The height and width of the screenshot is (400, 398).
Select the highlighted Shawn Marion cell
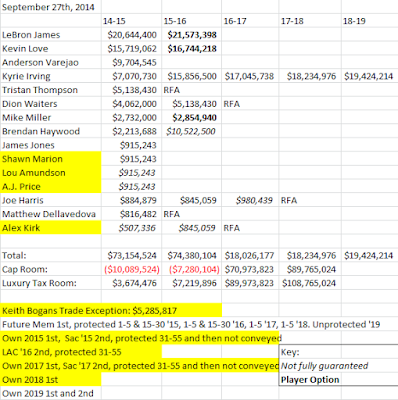tap(51, 159)
